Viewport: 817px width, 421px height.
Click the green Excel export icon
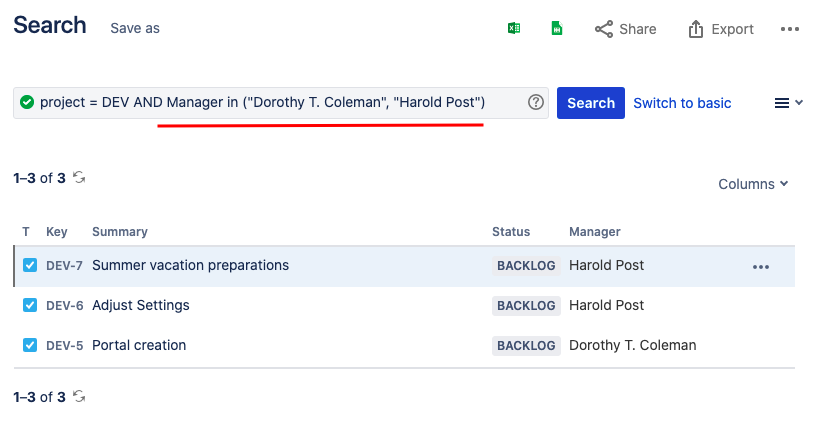point(513,29)
